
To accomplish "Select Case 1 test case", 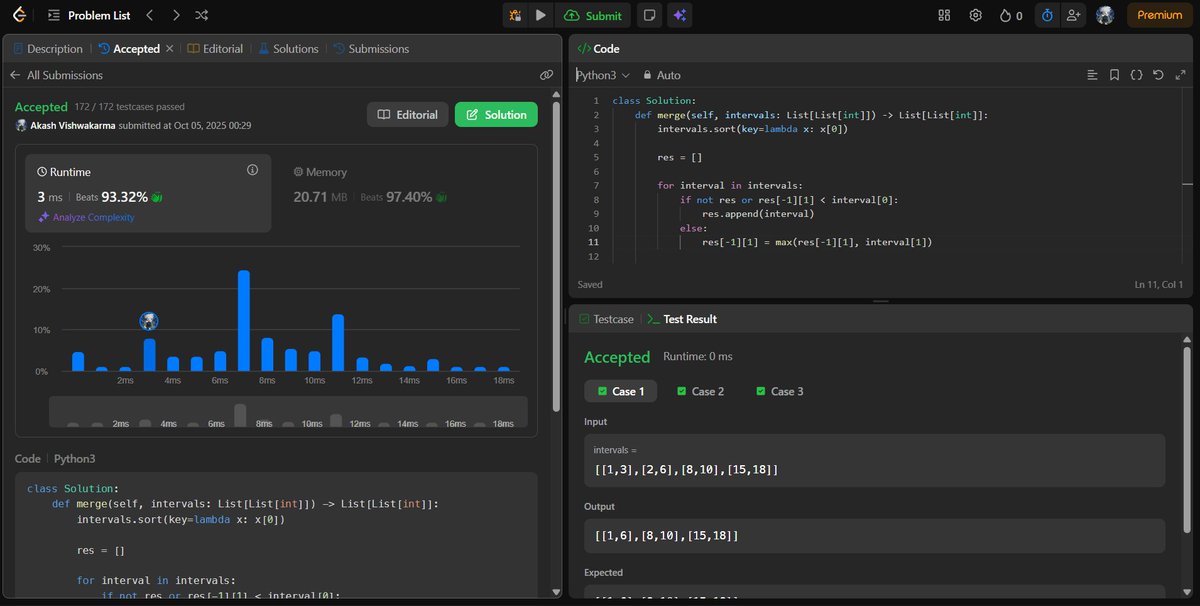I will 621,391.
